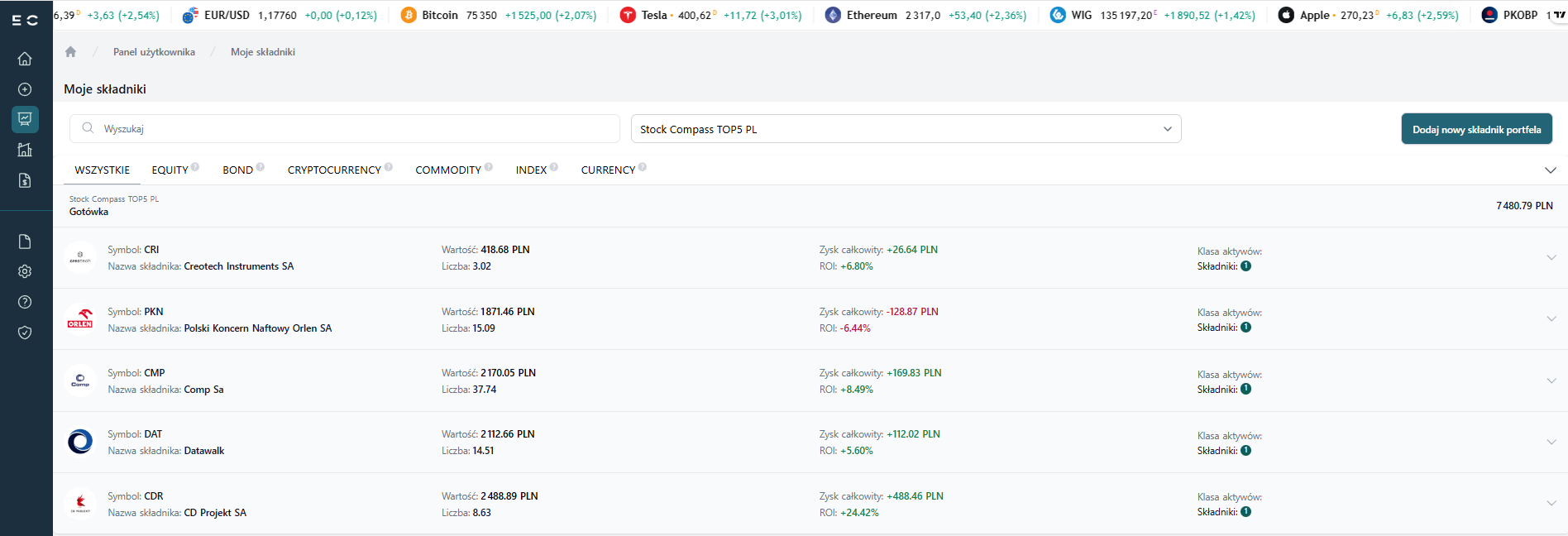Click the blank document sidebar icon
This screenshot has height=536, width=1568.
25,242
